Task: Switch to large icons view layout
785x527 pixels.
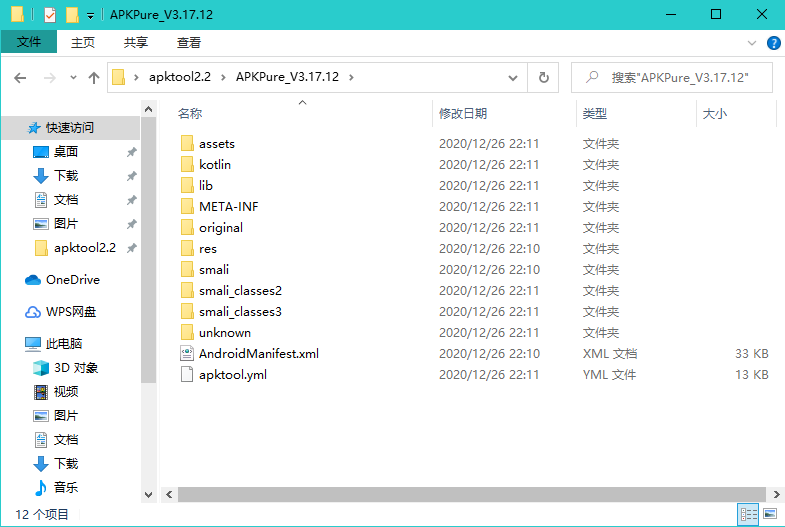Action: tap(770, 514)
